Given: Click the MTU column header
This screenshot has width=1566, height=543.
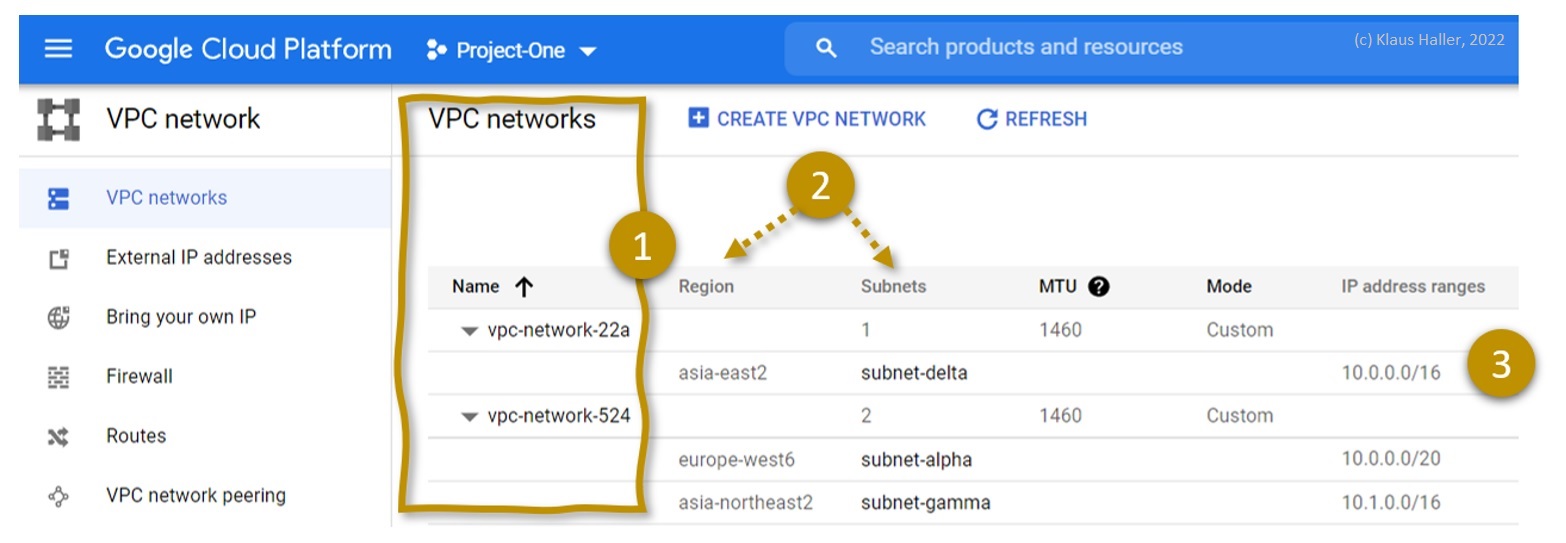Looking at the screenshot, I should pyautogui.click(x=1058, y=286).
